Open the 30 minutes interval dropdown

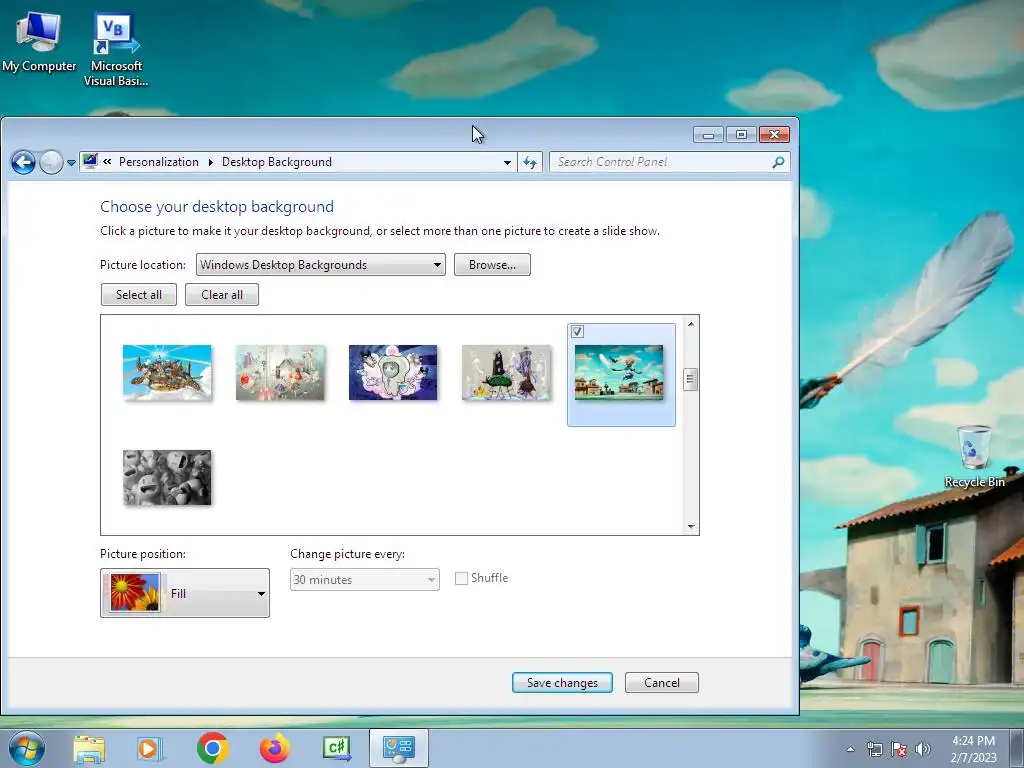pyautogui.click(x=364, y=579)
